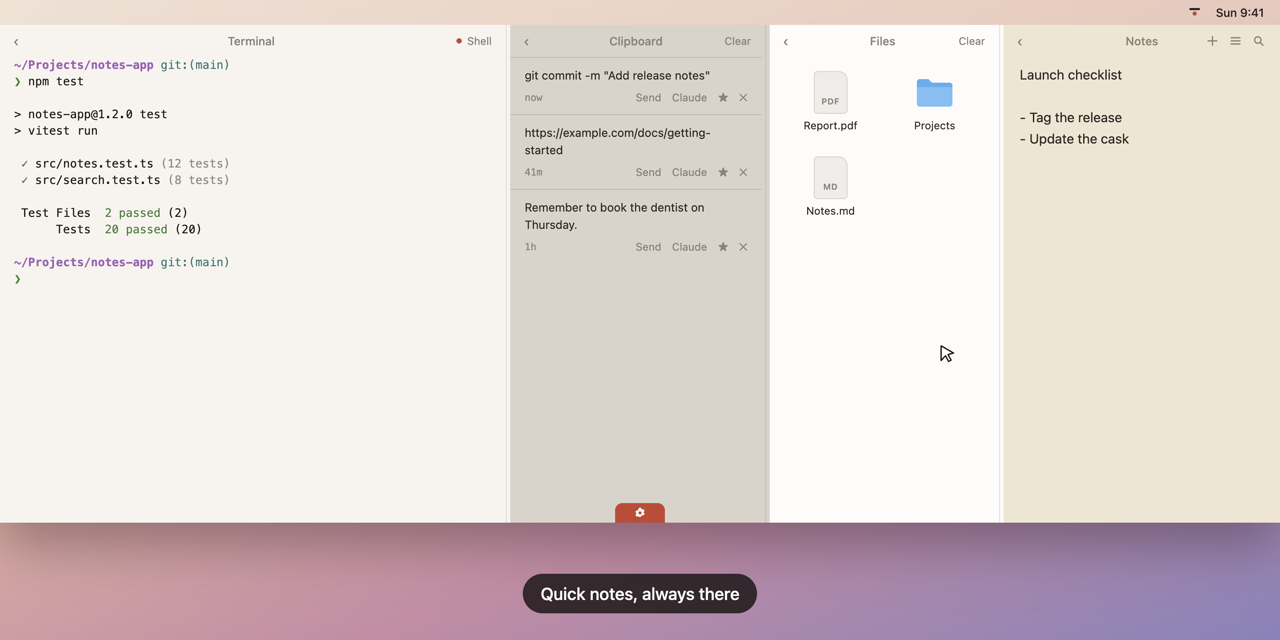Click the 'Tests 20 passed' line
1280x640 pixels.
(x=128, y=229)
